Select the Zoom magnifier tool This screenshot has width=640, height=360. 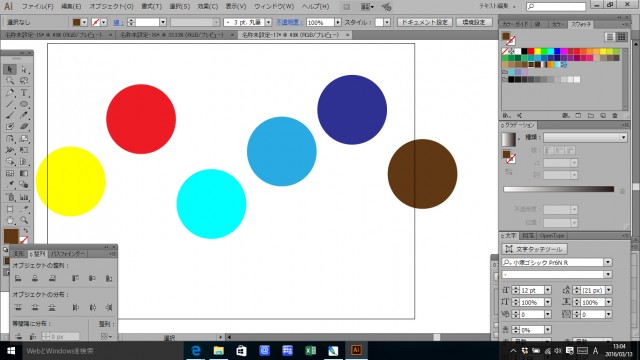(24, 220)
